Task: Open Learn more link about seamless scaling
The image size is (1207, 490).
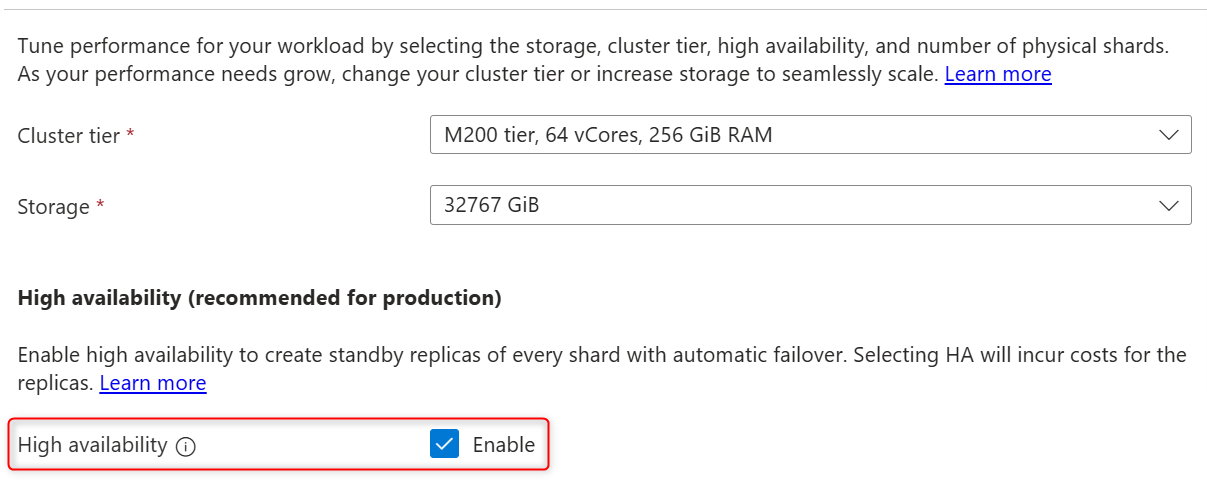Action: pos(997,74)
